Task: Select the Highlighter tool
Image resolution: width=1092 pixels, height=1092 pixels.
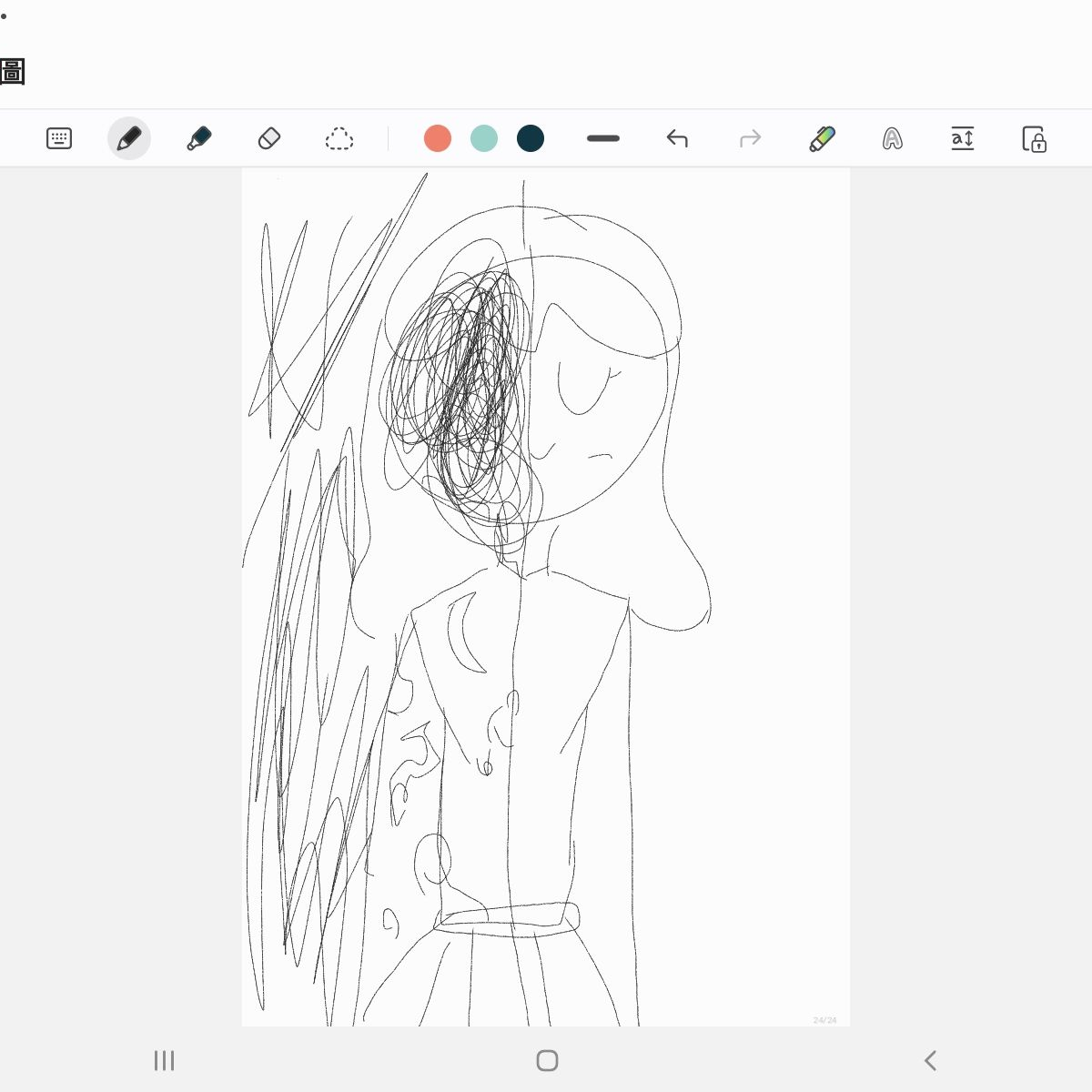Action: tap(199, 138)
